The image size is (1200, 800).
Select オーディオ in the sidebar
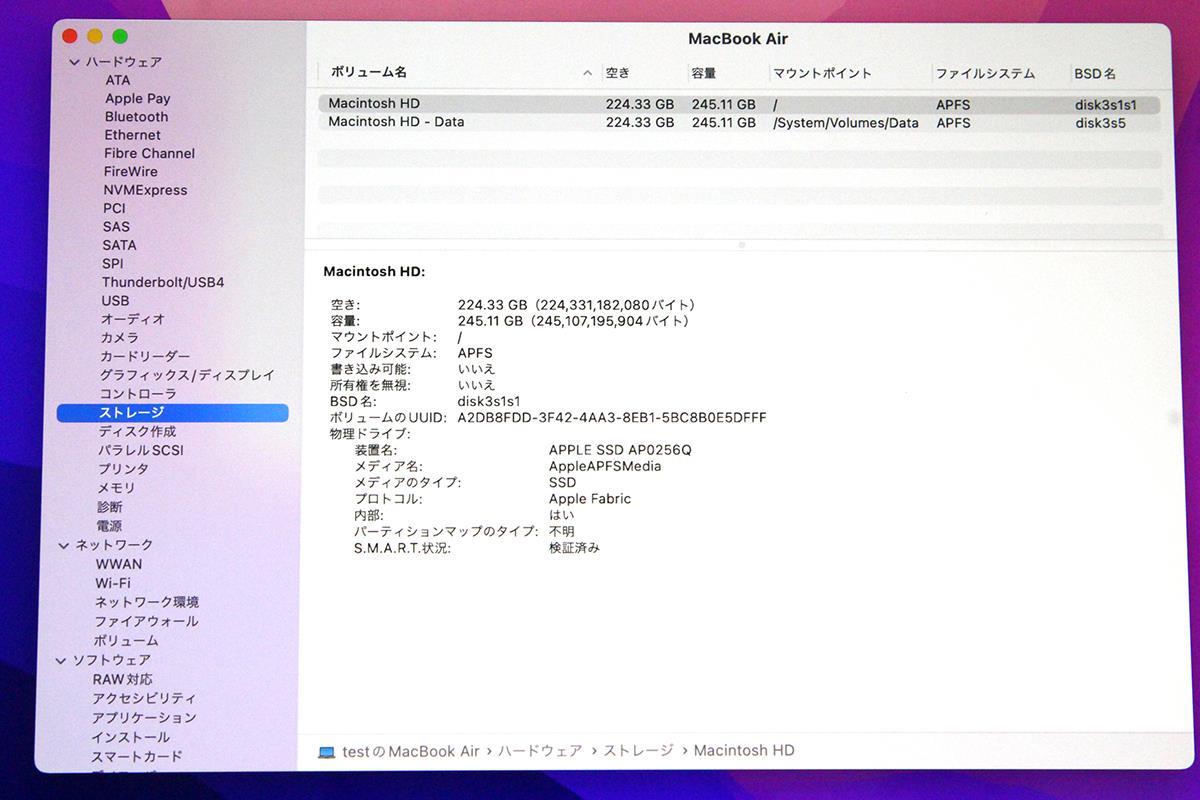pyautogui.click(x=133, y=319)
